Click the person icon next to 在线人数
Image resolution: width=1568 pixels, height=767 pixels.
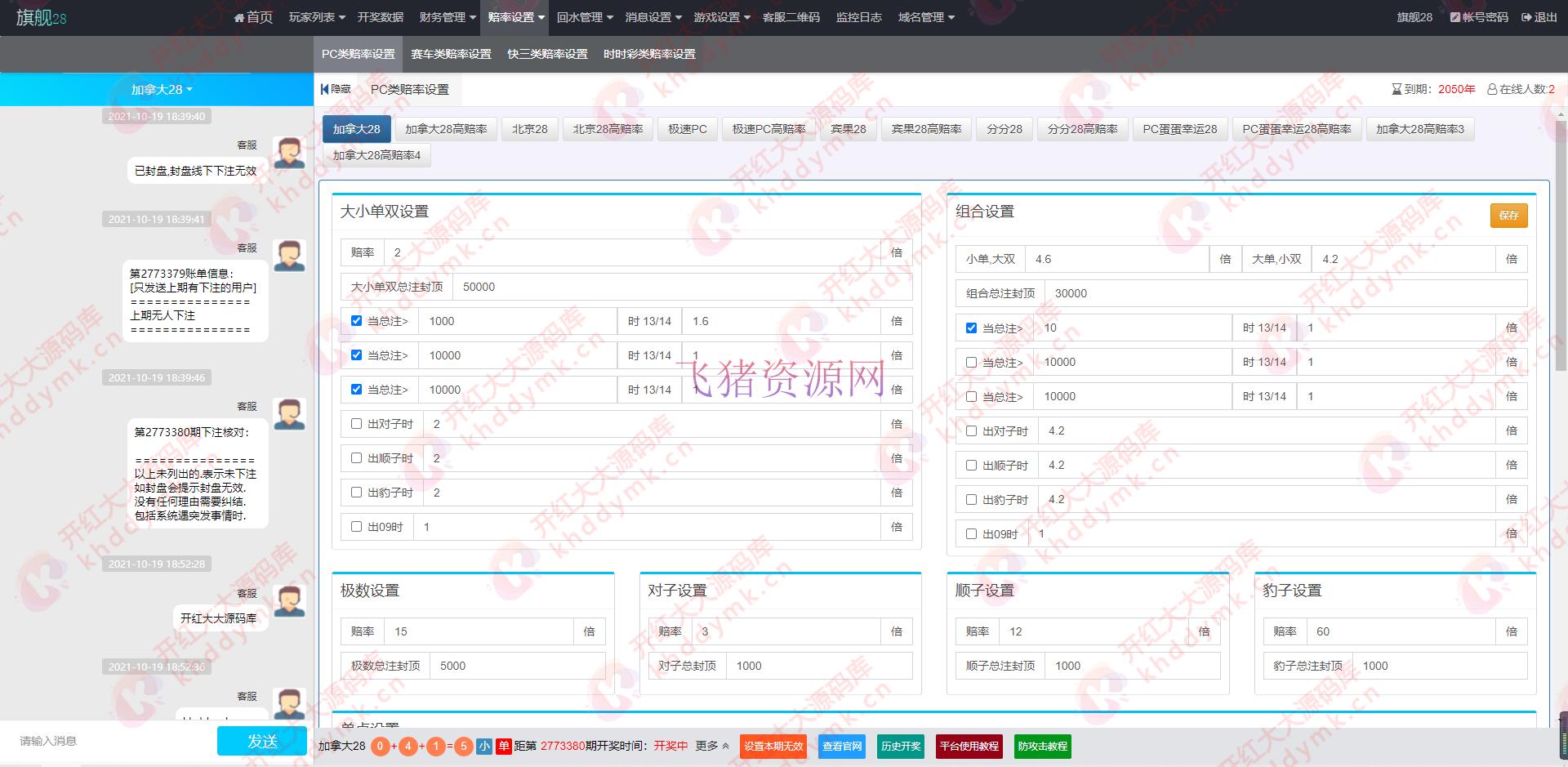(1492, 89)
